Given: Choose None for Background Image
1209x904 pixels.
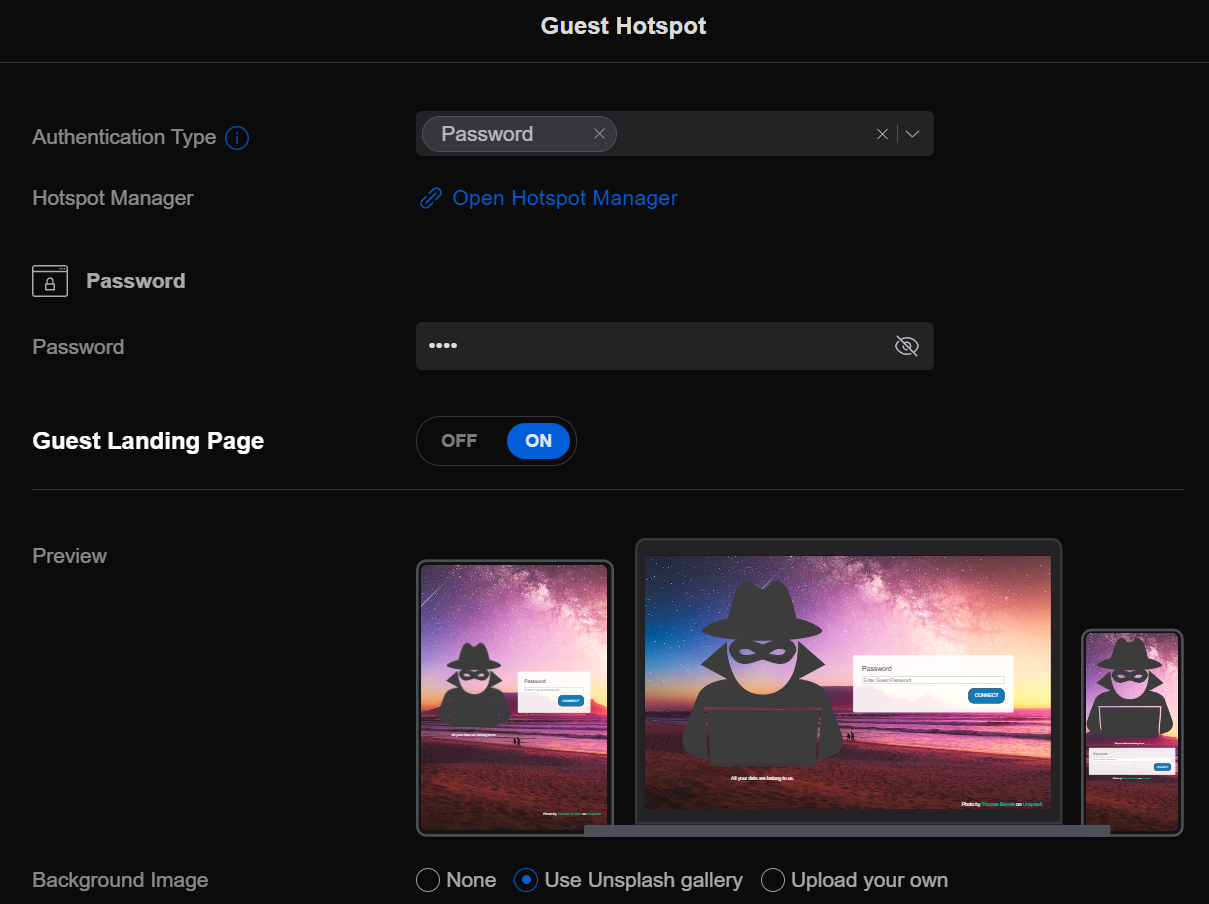Looking at the screenshot, I should [x=428, y=880].
